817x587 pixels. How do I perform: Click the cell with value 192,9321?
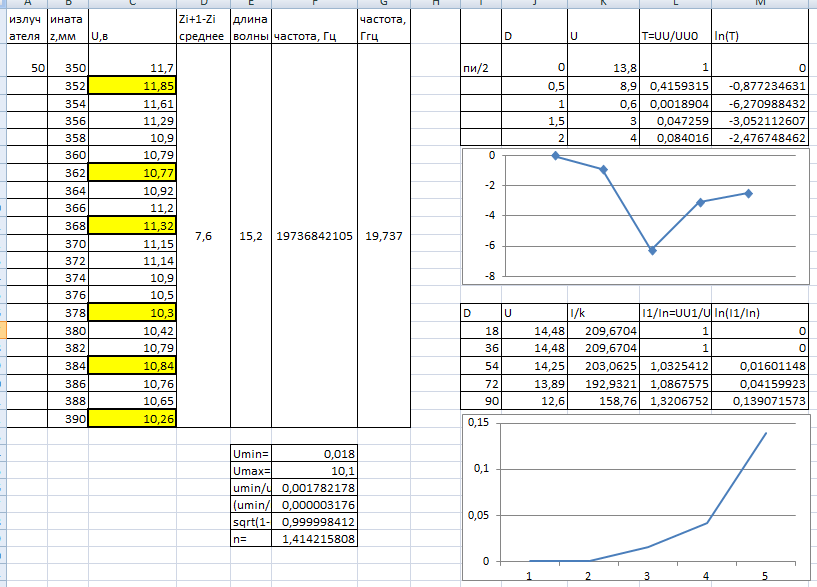[x=603, y=384]
